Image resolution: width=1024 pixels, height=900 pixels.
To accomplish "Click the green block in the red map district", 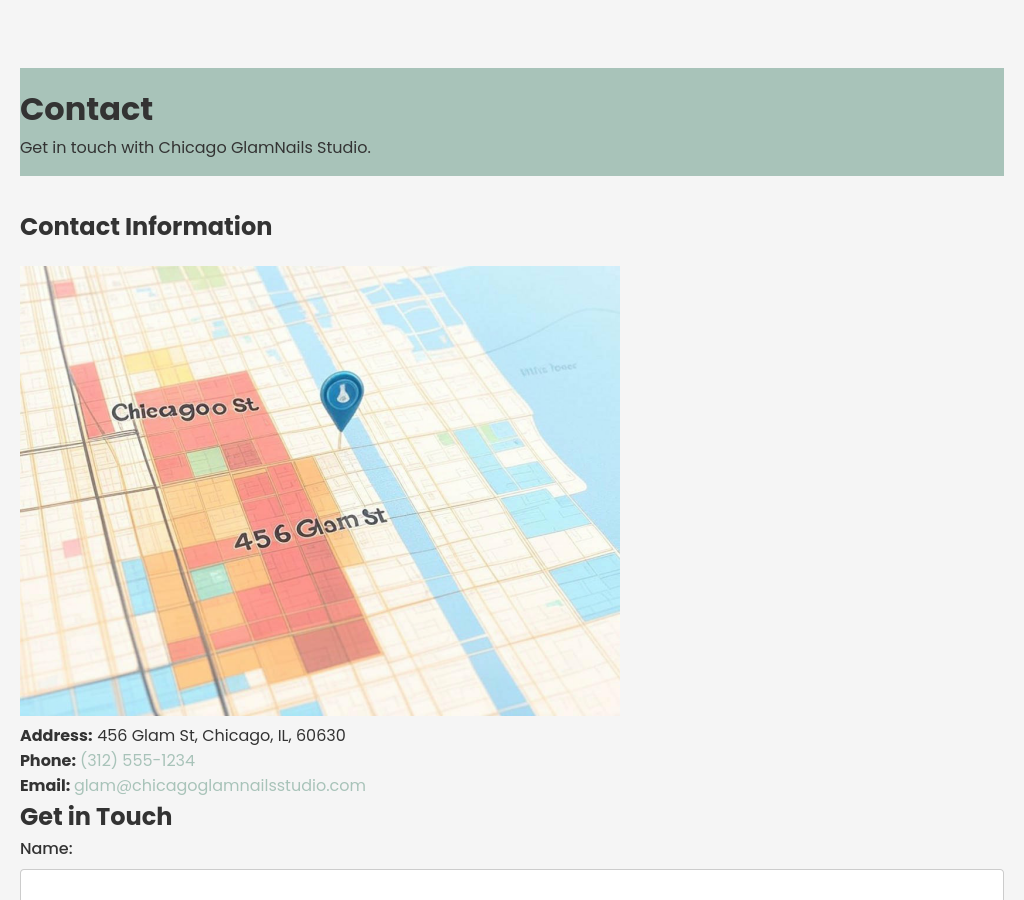I will pos(207,462).
